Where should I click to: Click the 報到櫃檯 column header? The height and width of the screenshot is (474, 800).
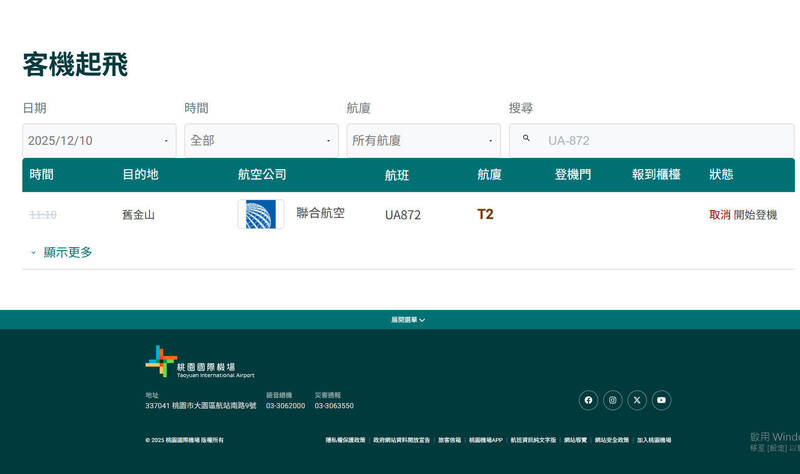[x=656, y=174]
